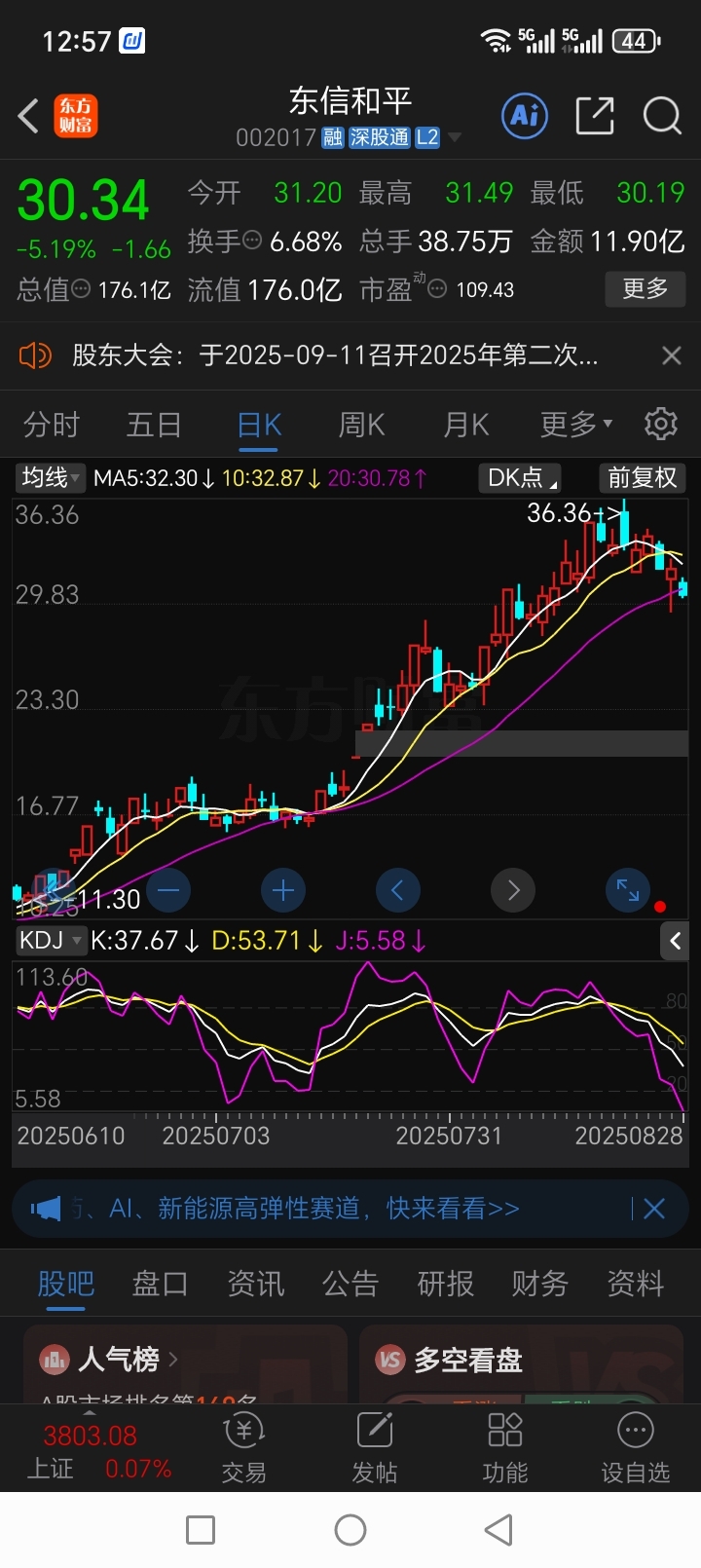Open the Eastmoney orange logo icon
This screenshot has height=1568, width=701.
[x=75, y=116]
